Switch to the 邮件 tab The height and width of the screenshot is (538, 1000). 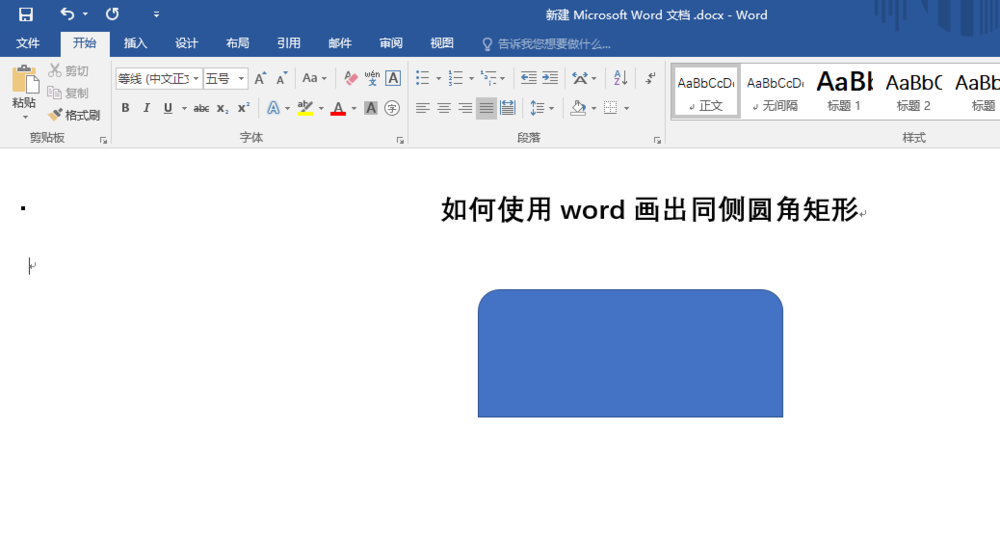click(339, 43)
